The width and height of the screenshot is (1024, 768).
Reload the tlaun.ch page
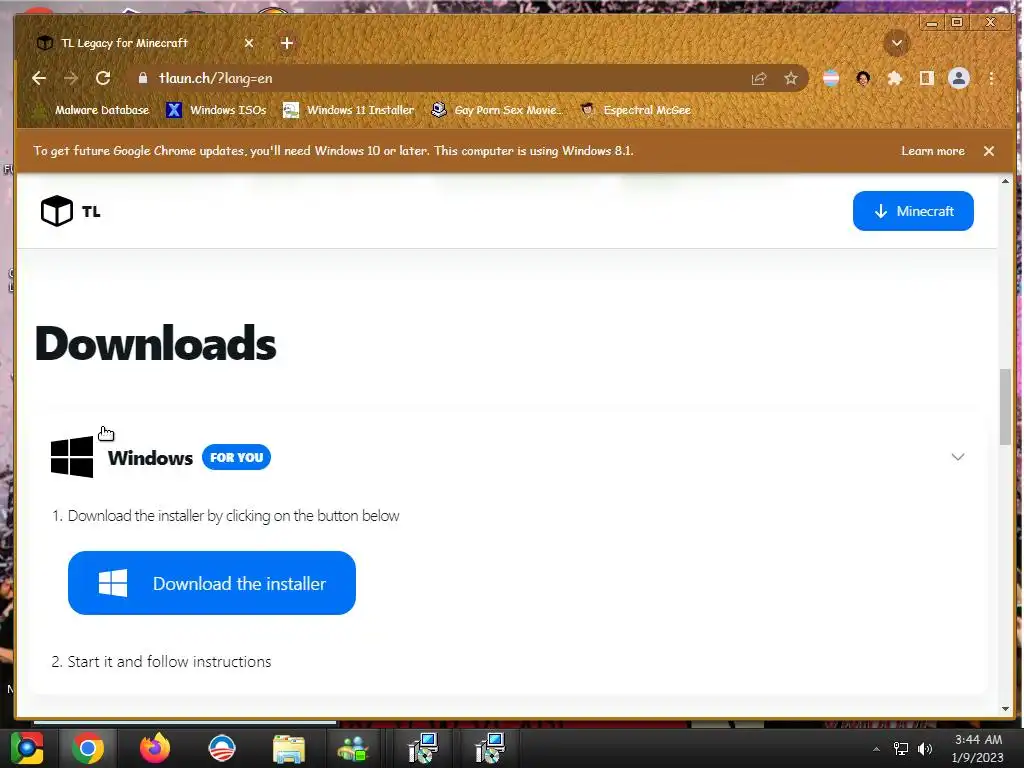[103, 78]
